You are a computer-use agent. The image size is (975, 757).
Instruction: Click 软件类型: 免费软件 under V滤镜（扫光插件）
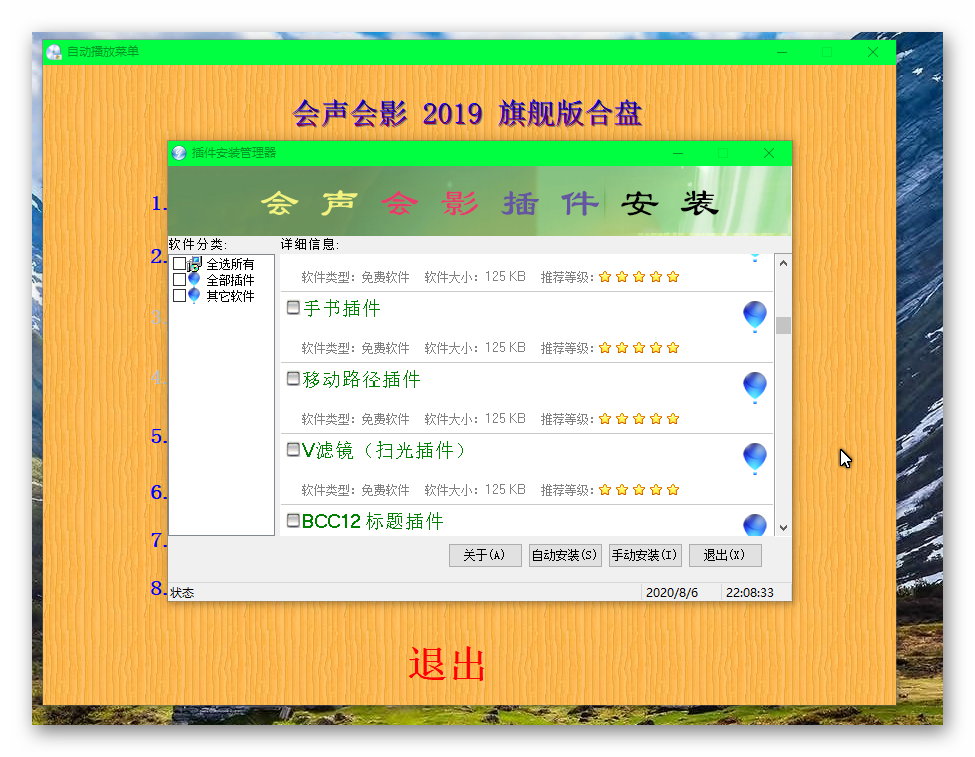355,490
